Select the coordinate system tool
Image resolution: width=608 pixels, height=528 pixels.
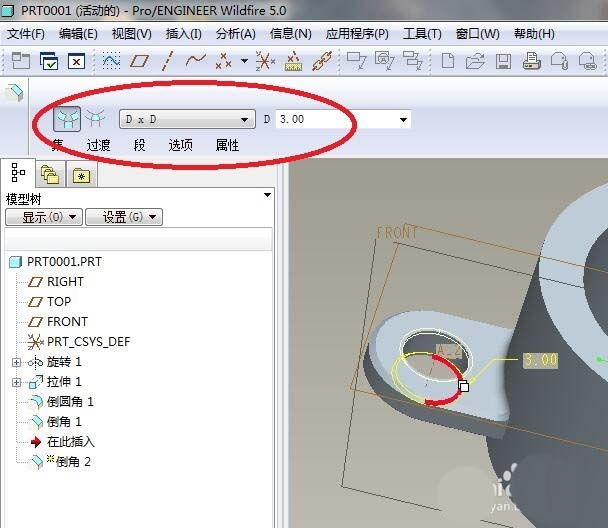tap(265, 61)
